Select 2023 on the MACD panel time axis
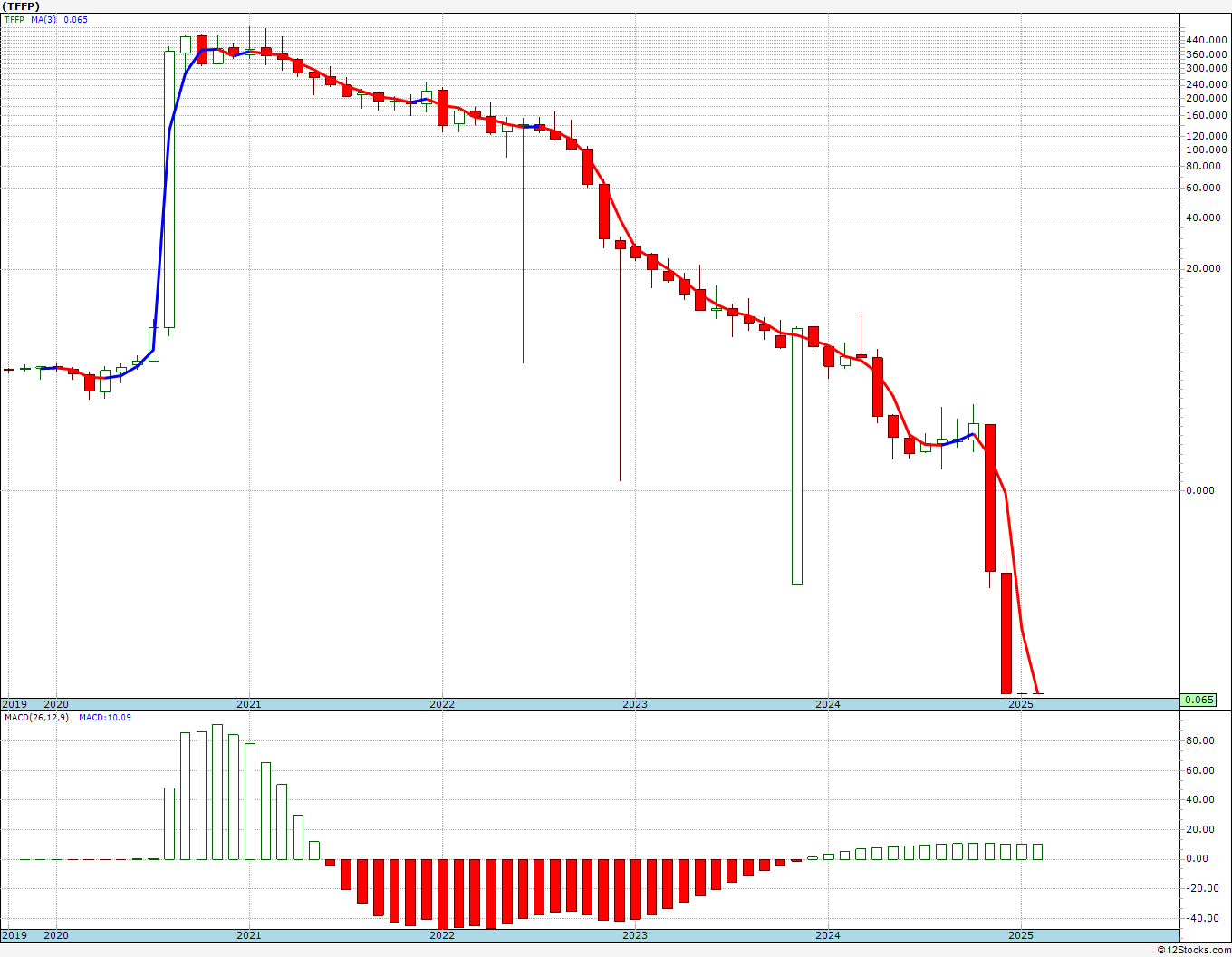Viewport: 1232px width, 957px height. coord(635,935)
